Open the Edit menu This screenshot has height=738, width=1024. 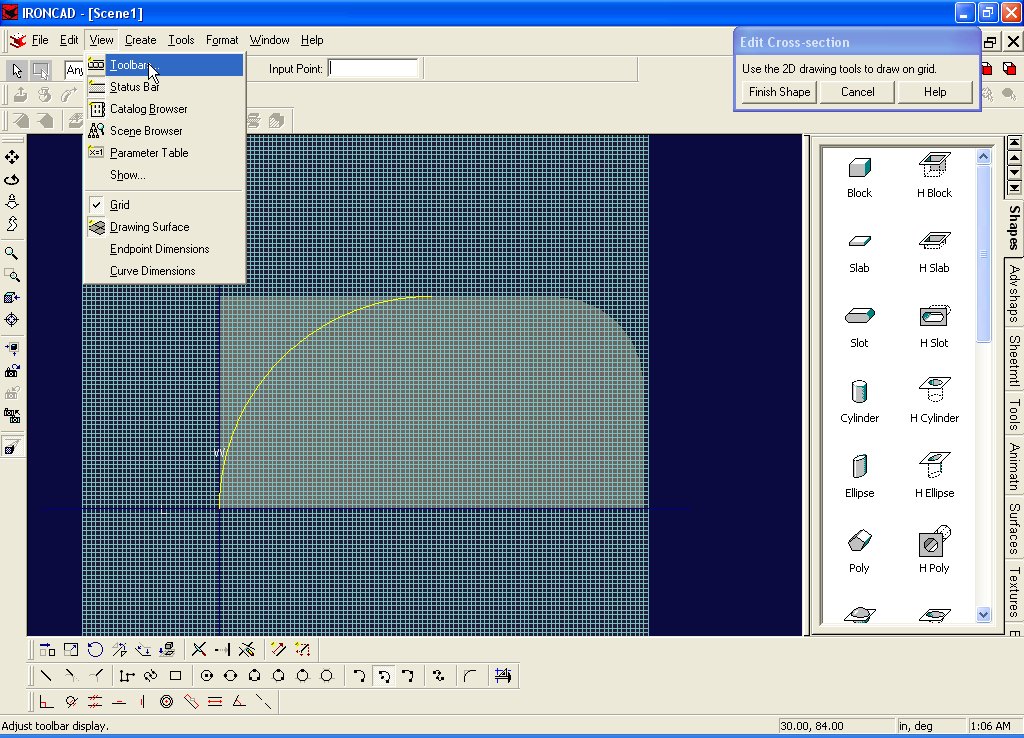point(69,40)
